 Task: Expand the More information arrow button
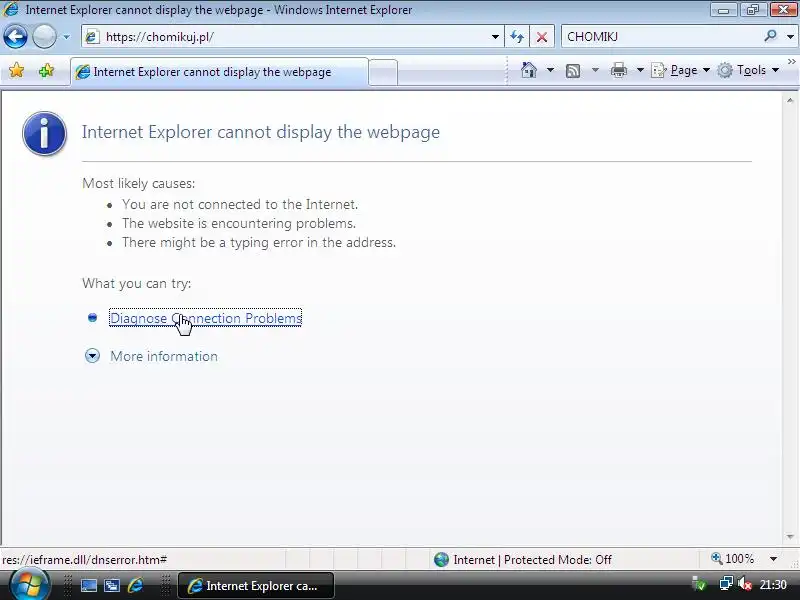pyautogui.click(x=92, y=356)
